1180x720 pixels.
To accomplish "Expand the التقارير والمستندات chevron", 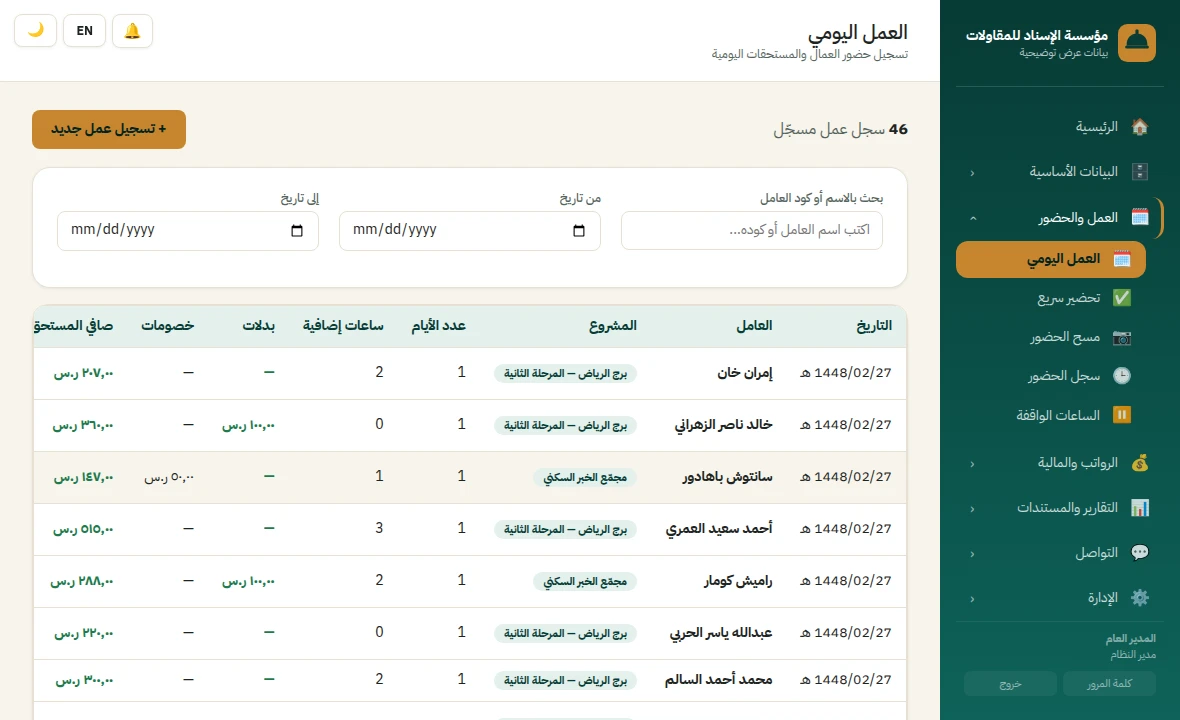I will click(972, 509).
